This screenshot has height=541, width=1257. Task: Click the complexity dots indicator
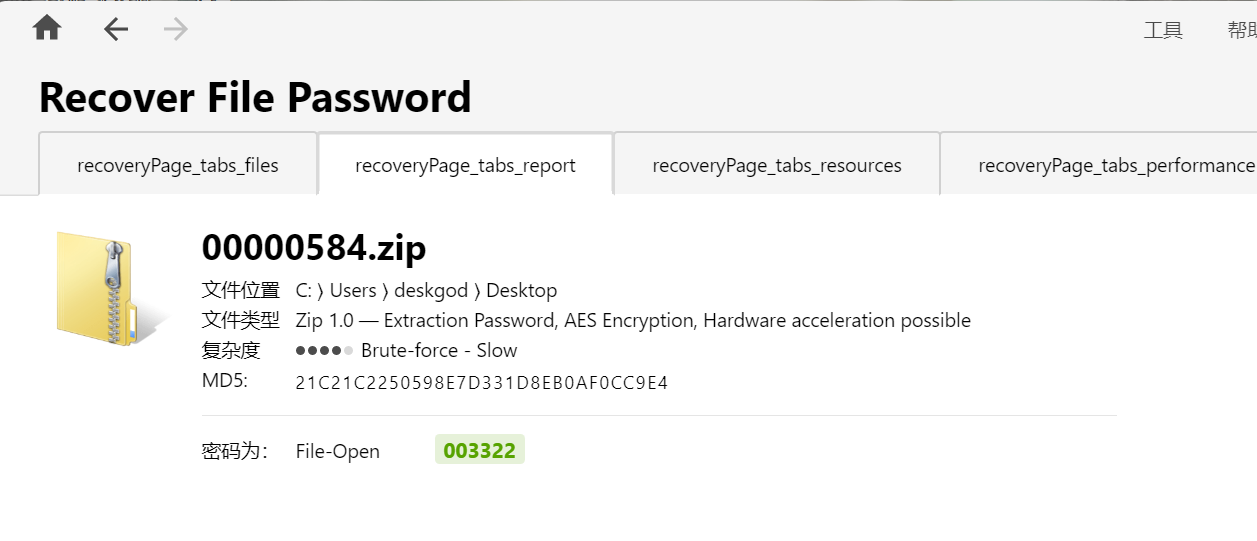click(x=325, y=350)
